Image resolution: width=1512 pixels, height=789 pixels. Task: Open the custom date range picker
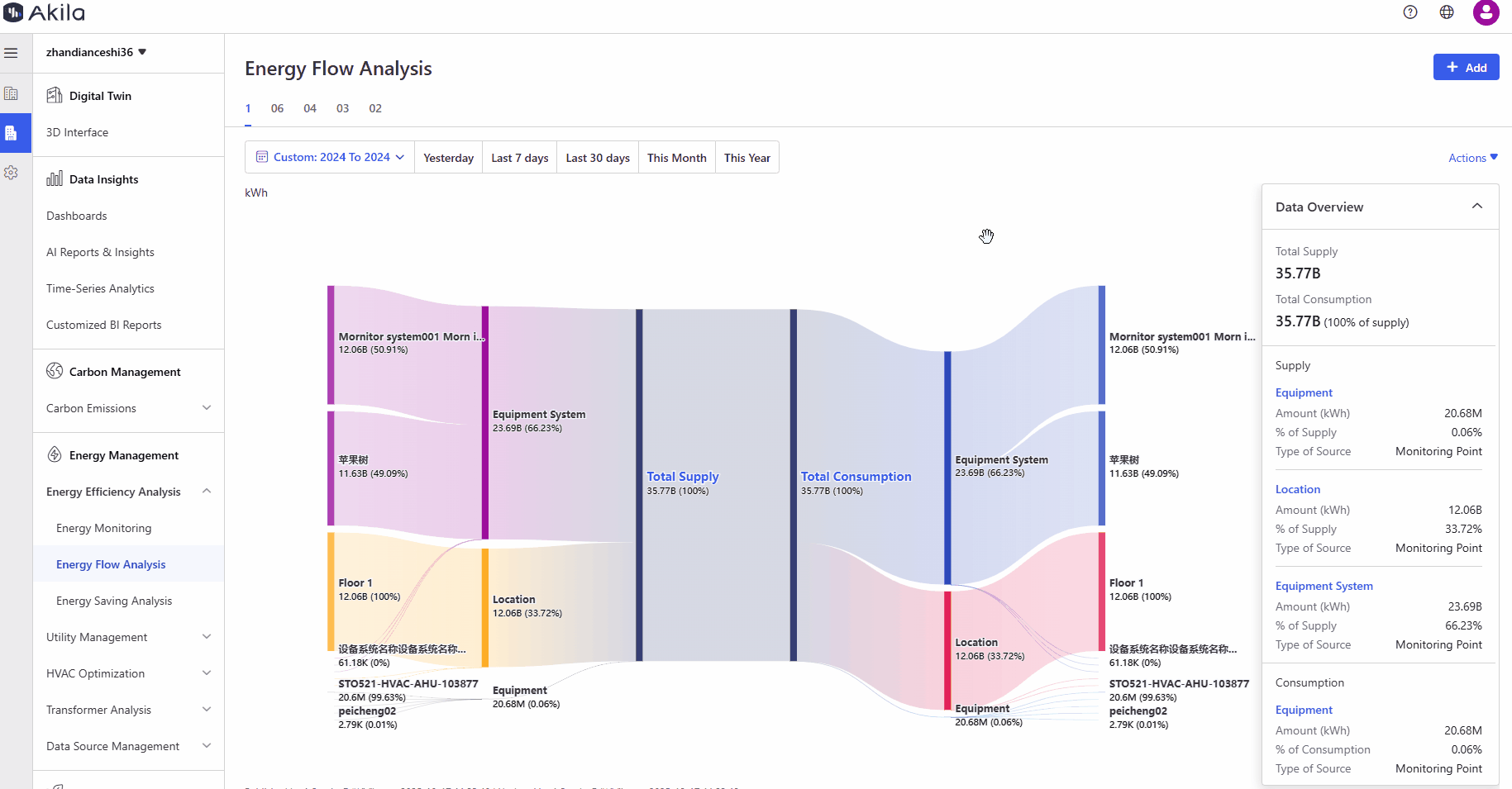click(x=330, y=157)
